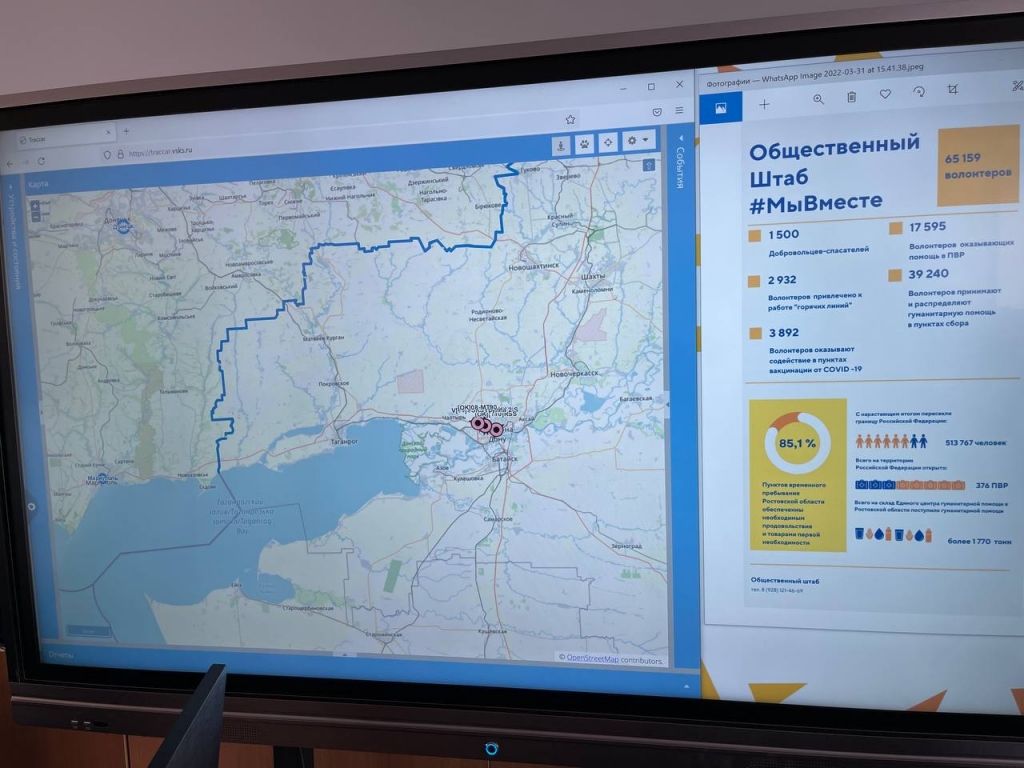Click the 65 159 волонтеров orange box

(x=978, y=165)
